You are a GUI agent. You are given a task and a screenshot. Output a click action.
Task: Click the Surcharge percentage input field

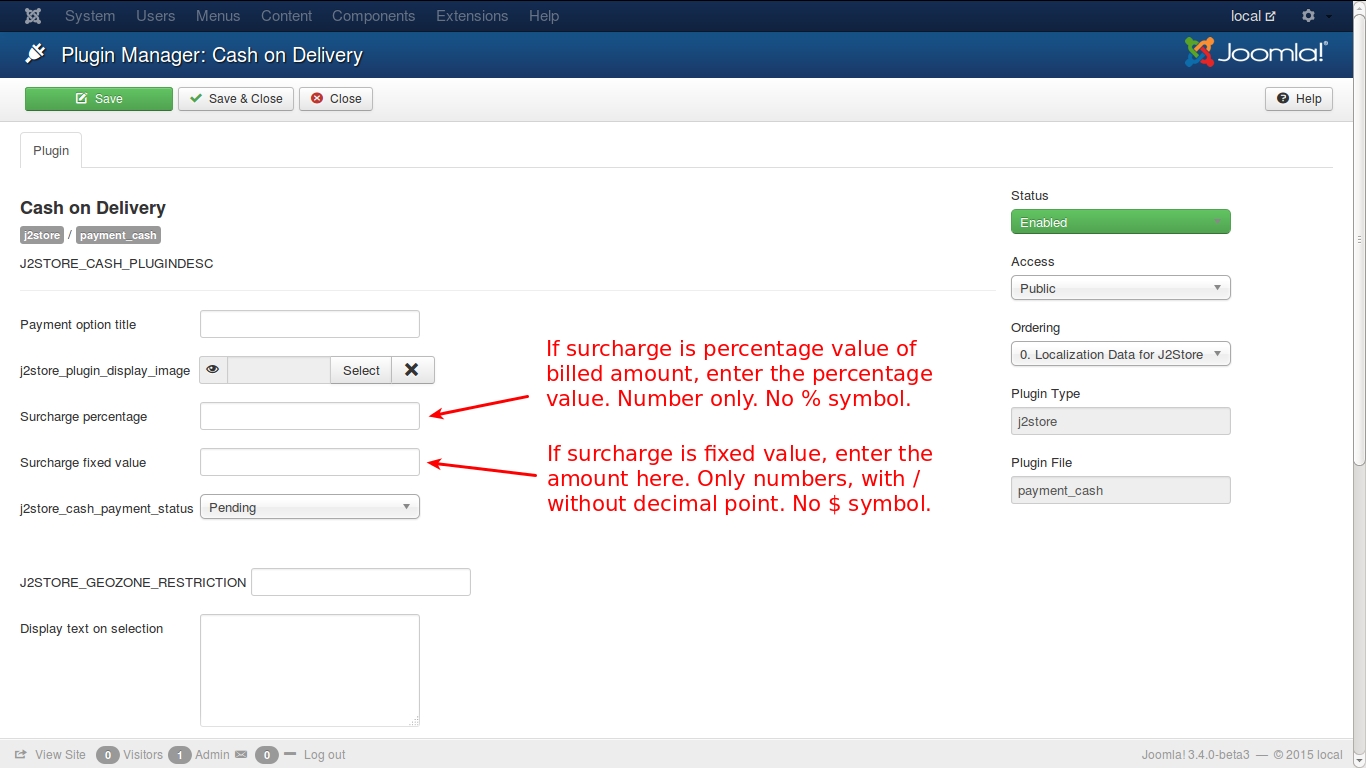[x=310, y=416]
